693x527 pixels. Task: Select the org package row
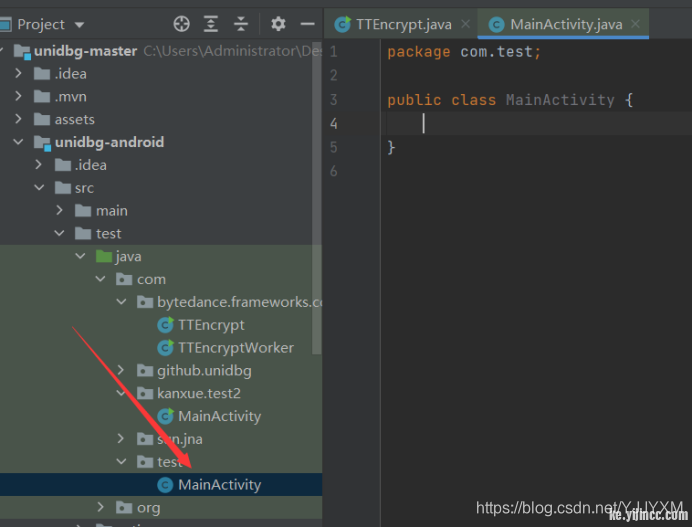pyautogui.click(x=161, y=508)
